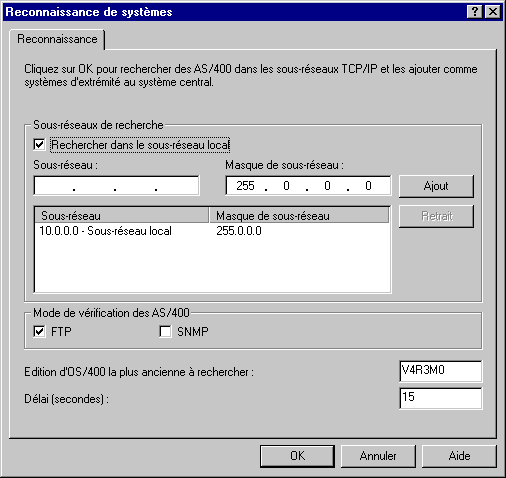
Task: Confirm the search with OK
Action: (297, 456)
